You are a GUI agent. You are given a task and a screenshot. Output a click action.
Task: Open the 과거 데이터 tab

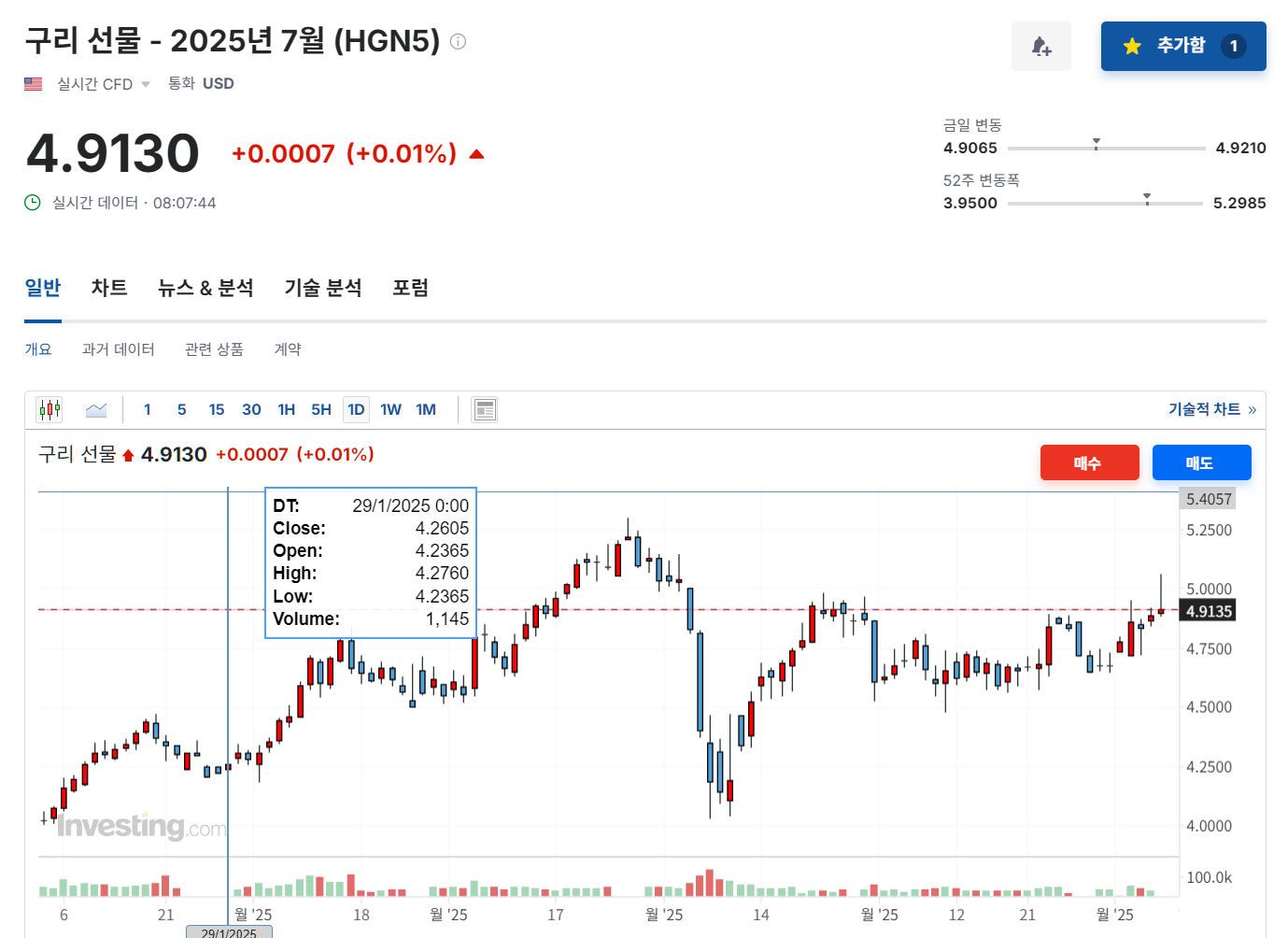pos(119,348)
